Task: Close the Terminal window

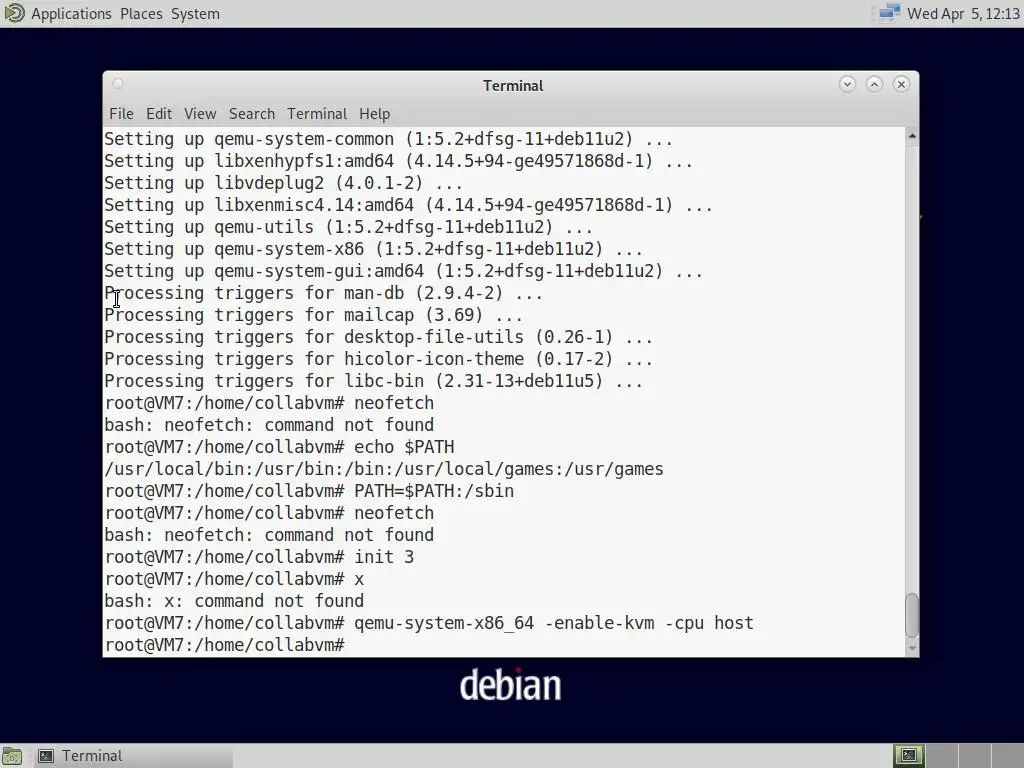Action: point(901,84)
